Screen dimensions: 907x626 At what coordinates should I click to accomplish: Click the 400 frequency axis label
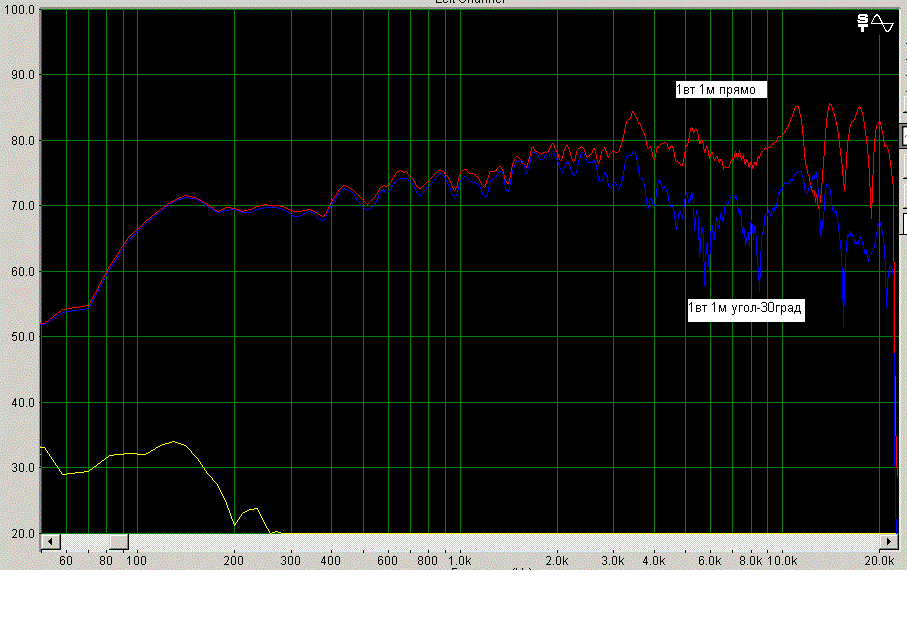click(x=330, y=561)
